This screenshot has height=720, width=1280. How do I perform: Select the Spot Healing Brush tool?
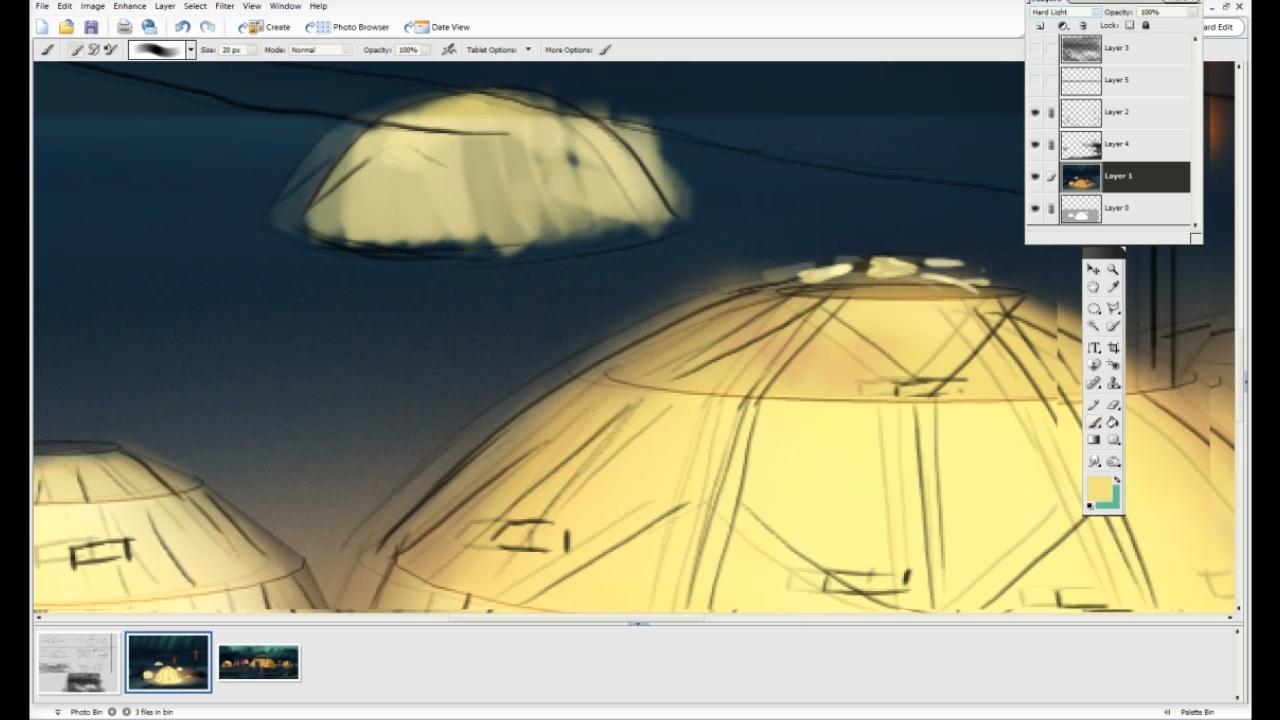pyautogui.click(x=1093, y=382)
